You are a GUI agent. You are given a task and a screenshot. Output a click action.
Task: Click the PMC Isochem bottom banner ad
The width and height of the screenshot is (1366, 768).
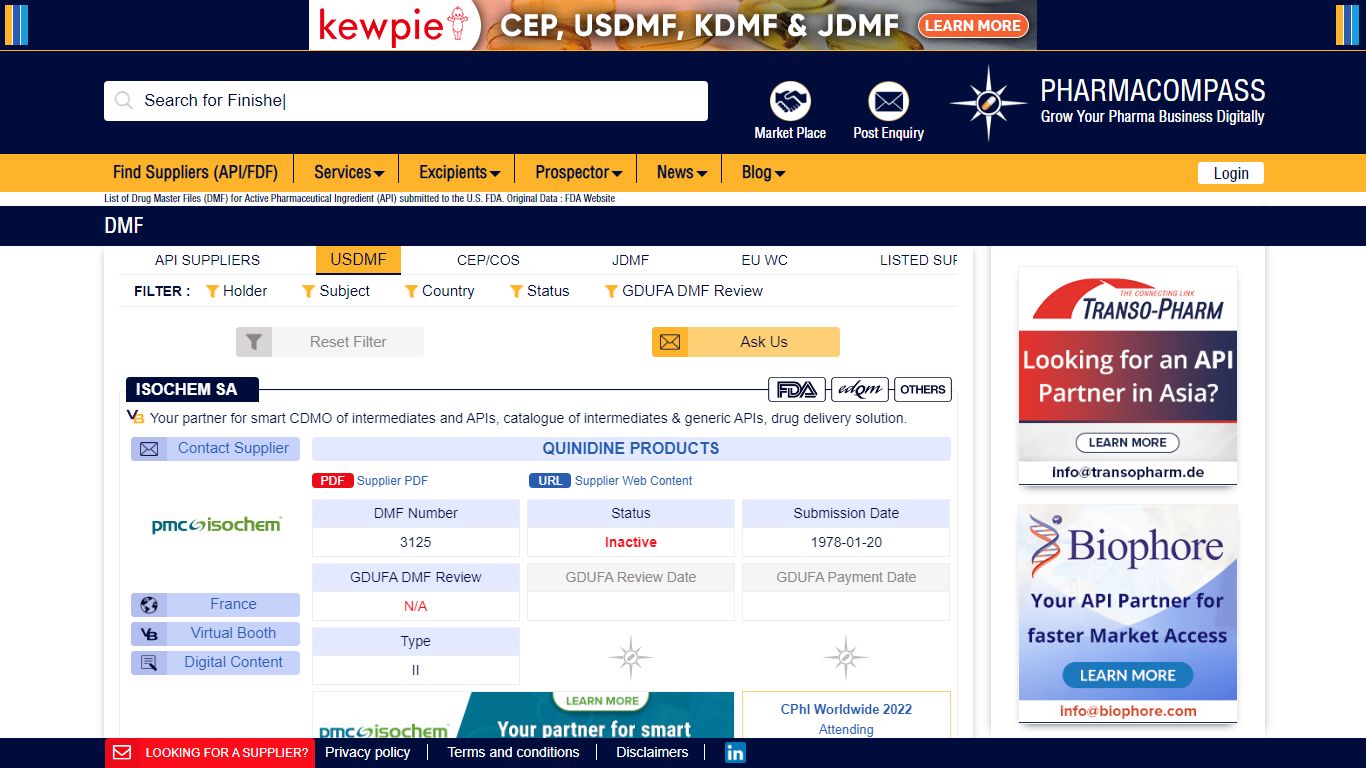tap(523, 715)
